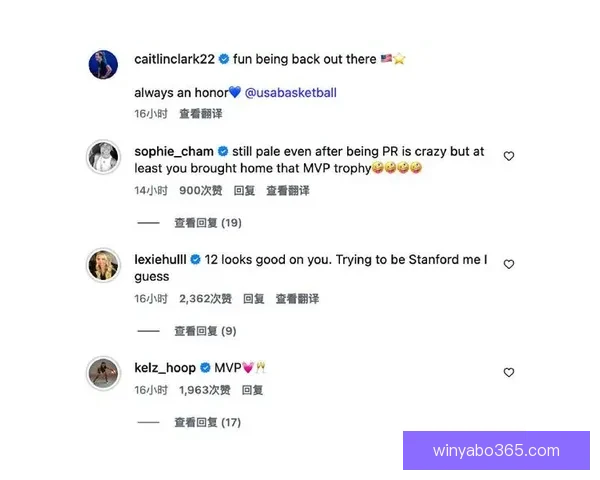The image size is (600, 480).
Task: Click the verified badge next to lexiehull
Action: click(x=196, y=260)
